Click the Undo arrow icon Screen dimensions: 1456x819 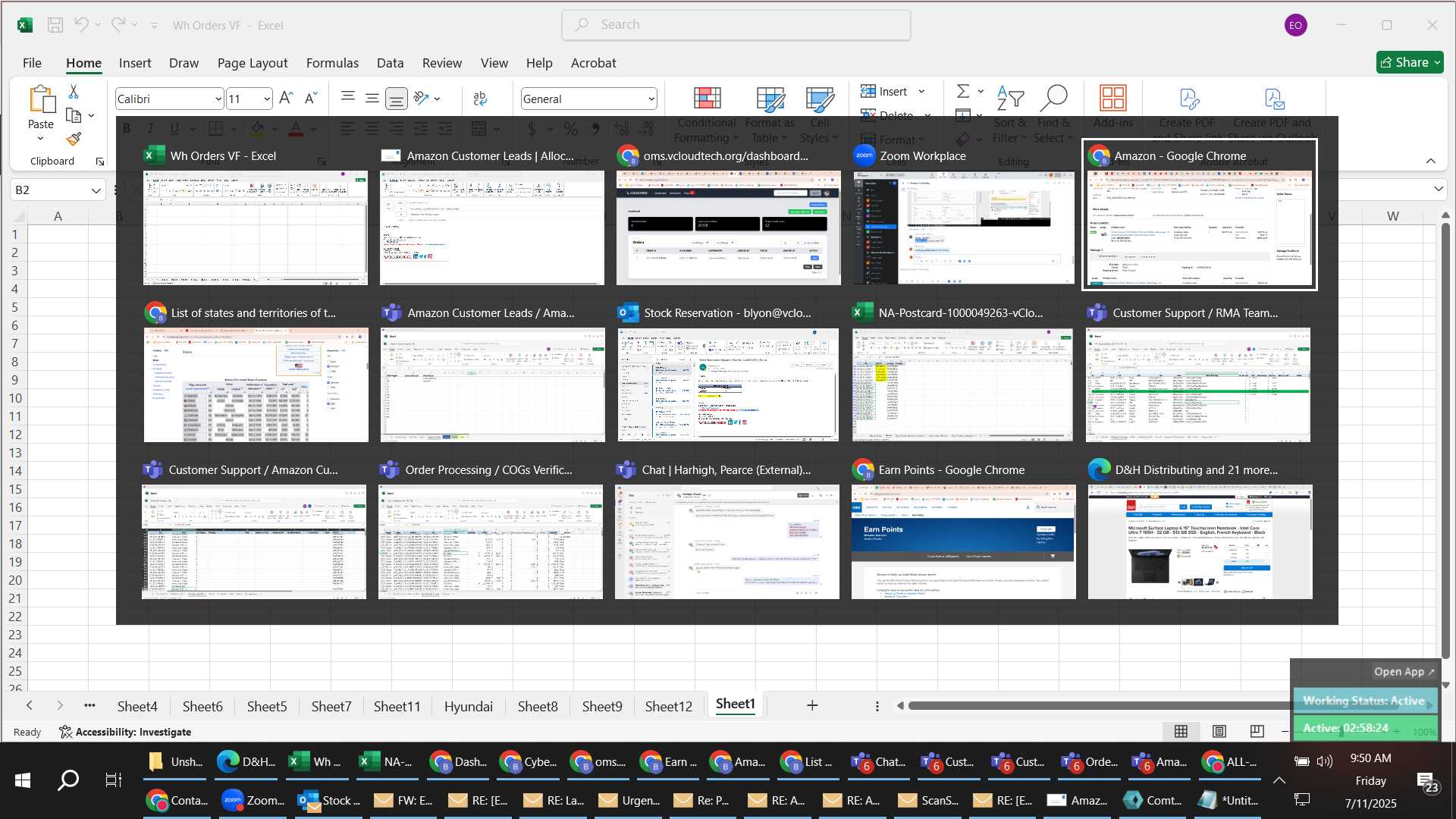[81, 25]
